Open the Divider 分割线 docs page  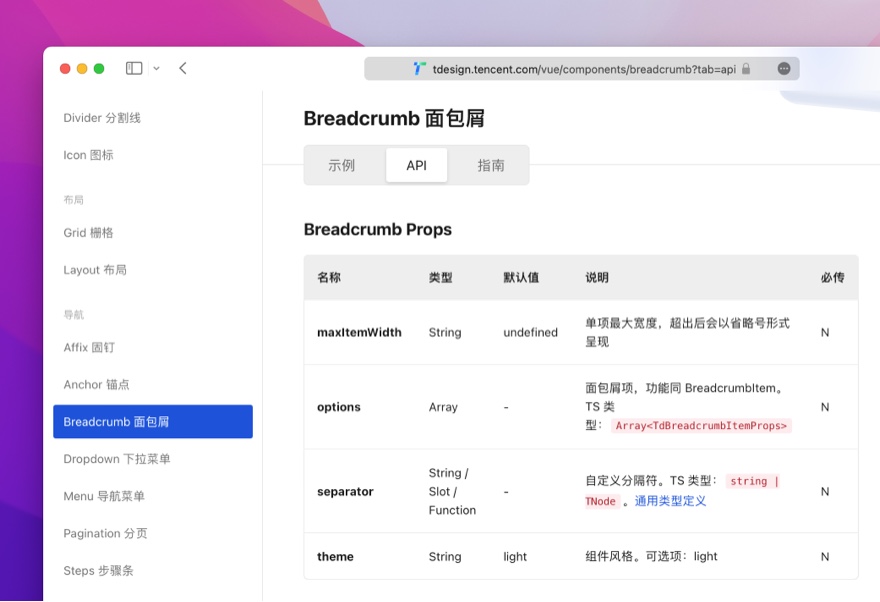point(103,117)
